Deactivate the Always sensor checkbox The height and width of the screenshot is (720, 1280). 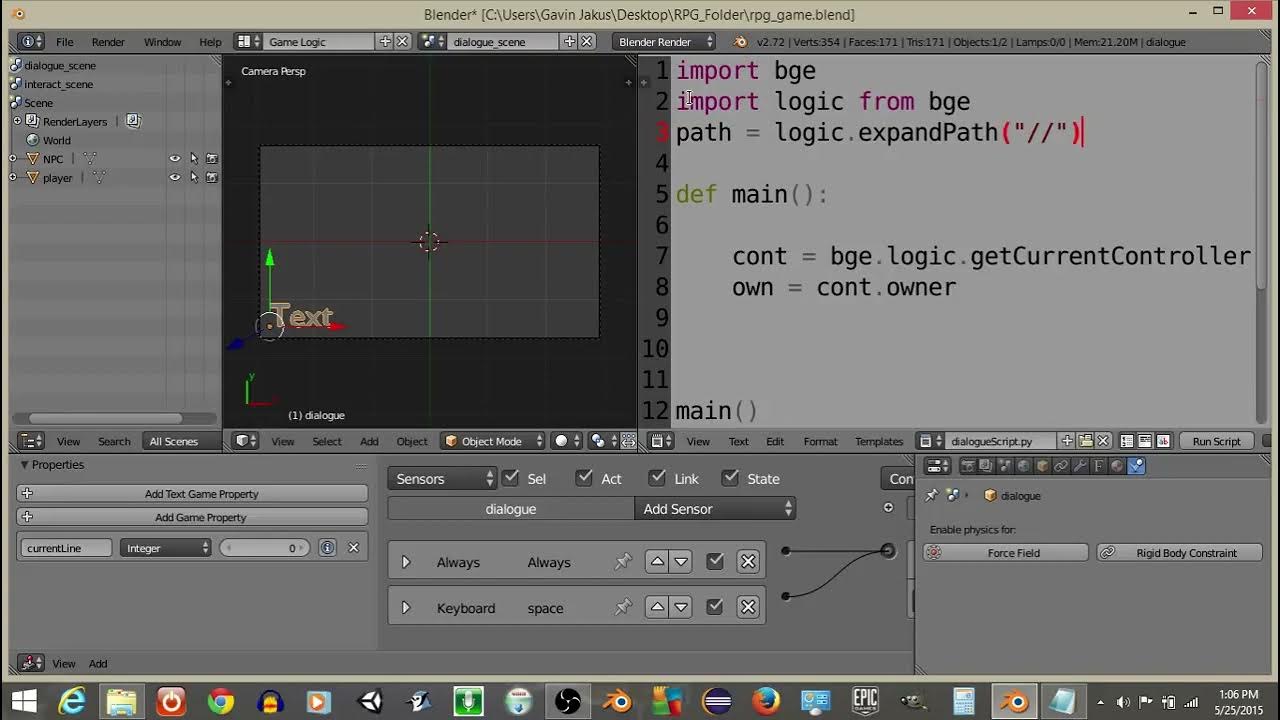(x=715, y=562)
